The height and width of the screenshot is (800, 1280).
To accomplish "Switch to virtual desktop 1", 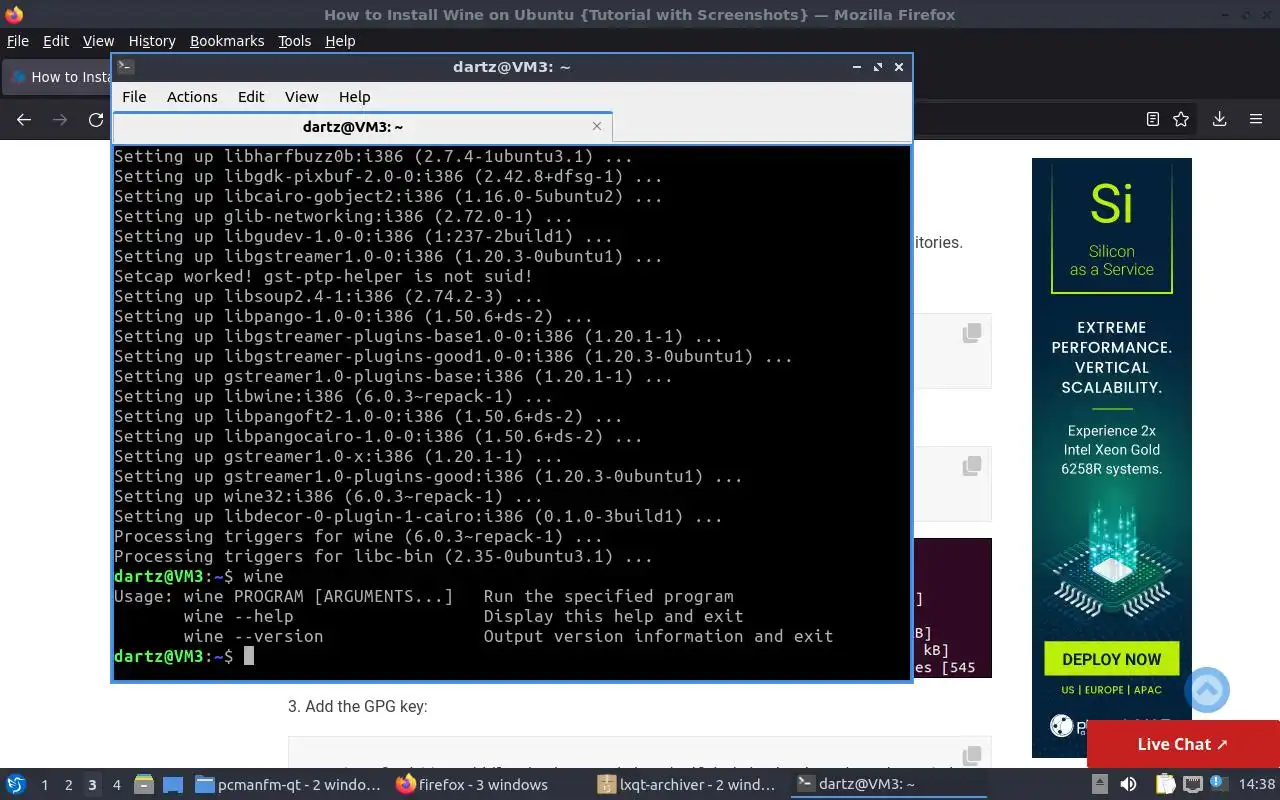I will (x=44, y=785).
